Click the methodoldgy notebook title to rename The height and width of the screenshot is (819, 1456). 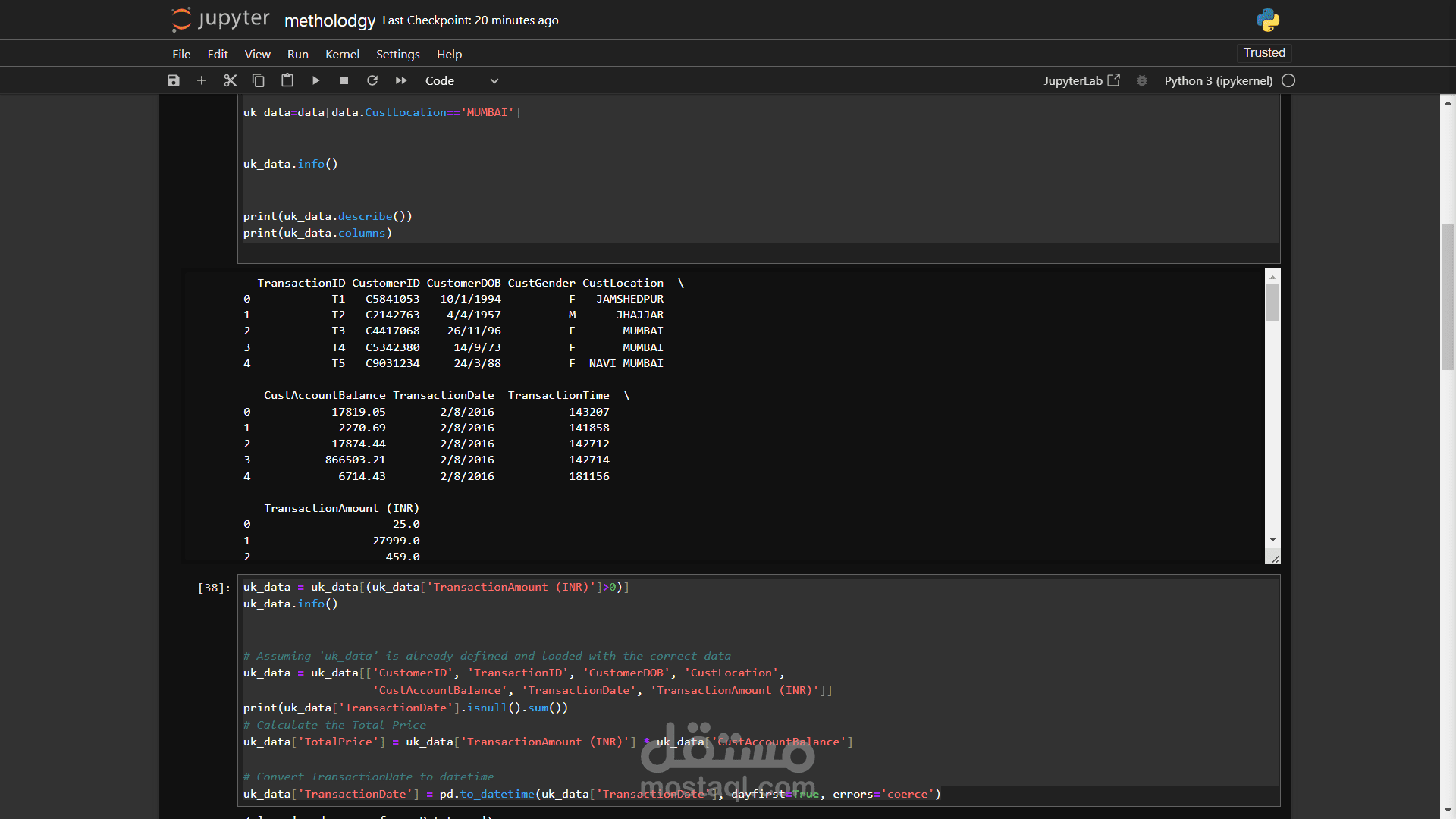coord(330,20)
